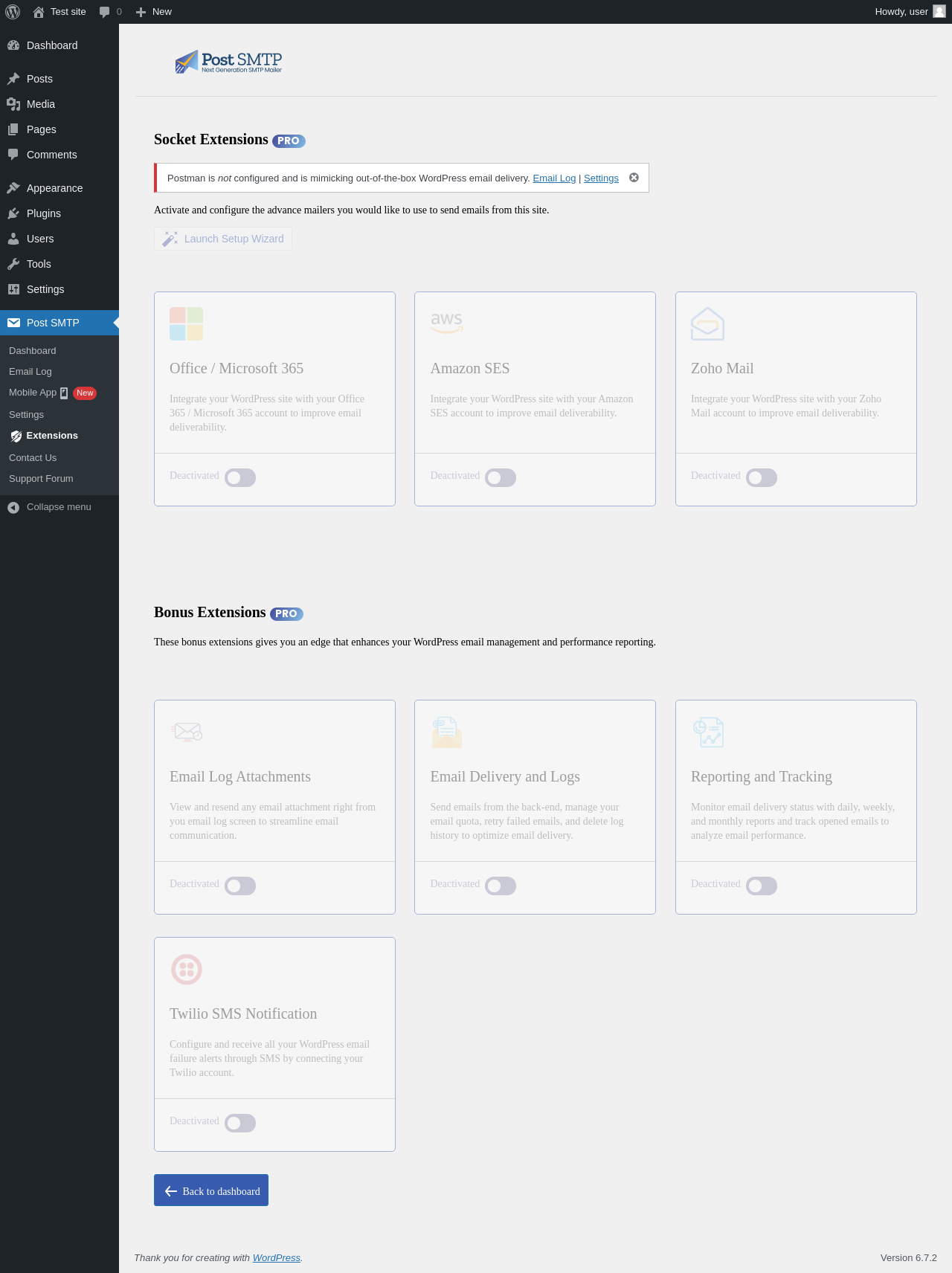Click the Office / Microsoft 365 logo
Screen dimensions: 952x1273
pyautogui.click(x=186, y=323)
